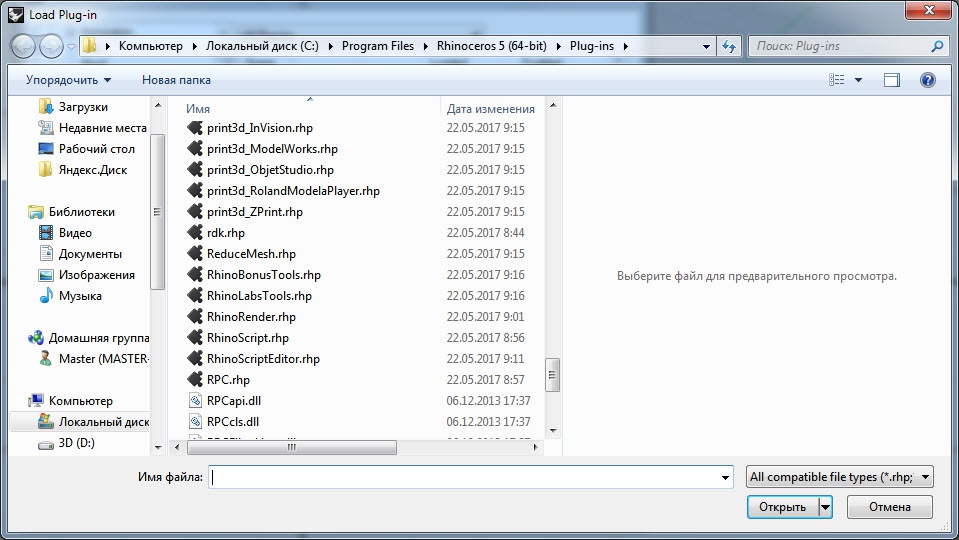The image size is (959, 540).
Task: Click Компьютер in the address breadcrumb
Action: [x=150, y=46]
